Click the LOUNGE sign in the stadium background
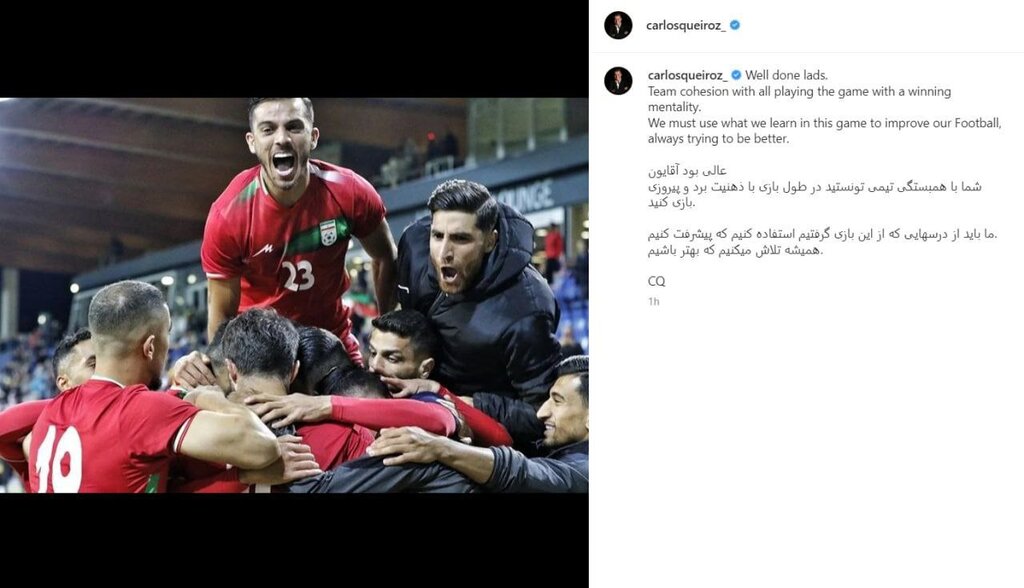Screen dimensions: 1024x588 (526, 195)
